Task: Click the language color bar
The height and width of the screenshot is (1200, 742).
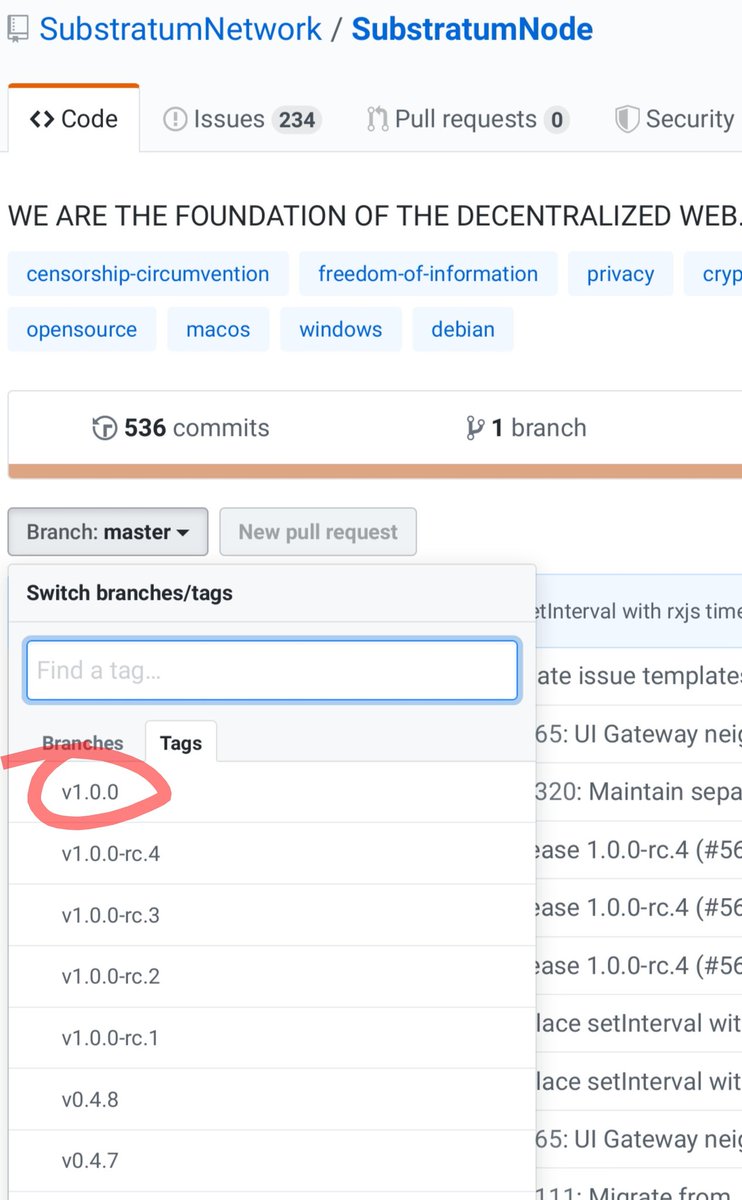Action: [375, 471]
